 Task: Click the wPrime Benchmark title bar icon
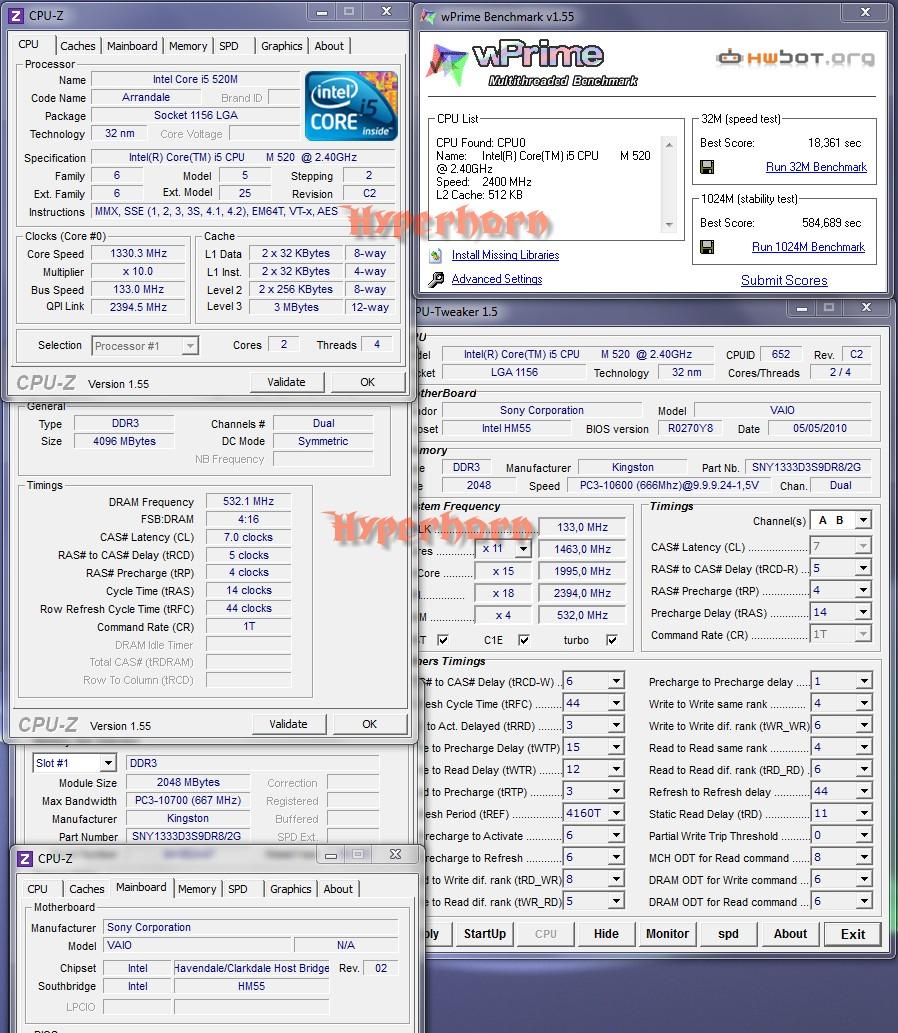click(x=429, y=16)
